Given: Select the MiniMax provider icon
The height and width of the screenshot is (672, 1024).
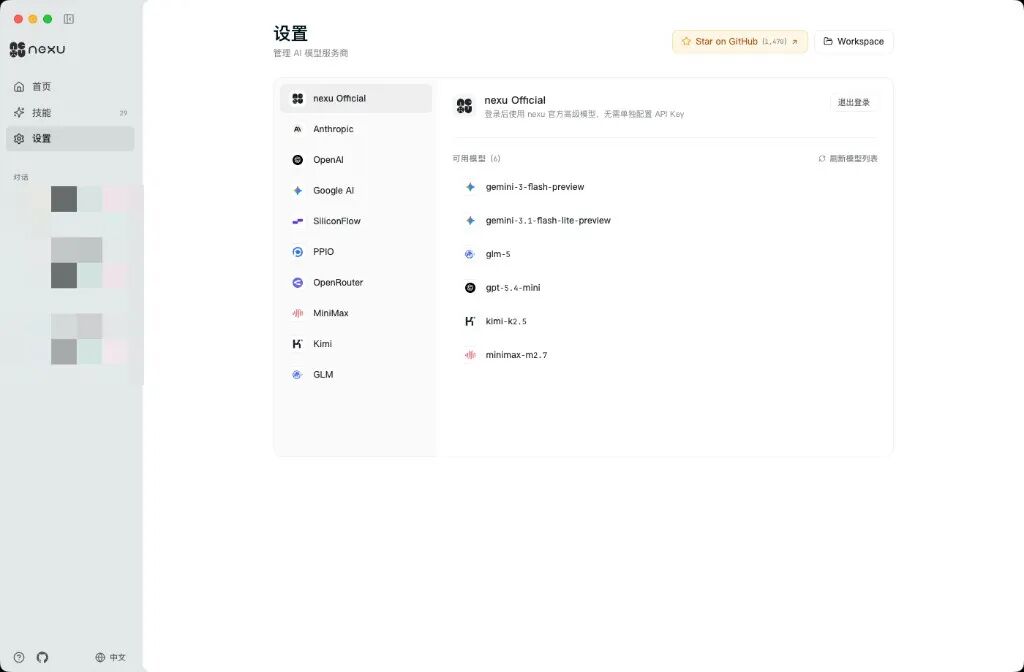Looking at the screenshot, I should coord(297,313).
